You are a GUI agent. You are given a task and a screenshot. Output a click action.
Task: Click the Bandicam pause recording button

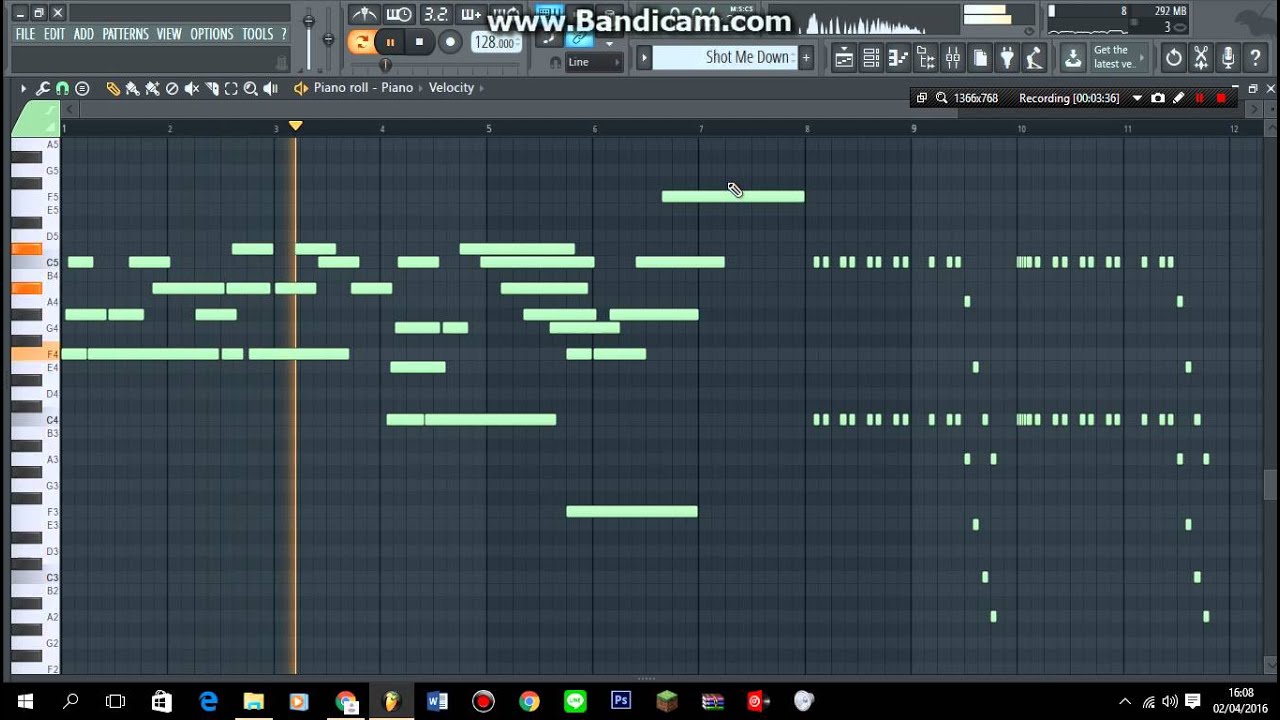(1200, 98)
